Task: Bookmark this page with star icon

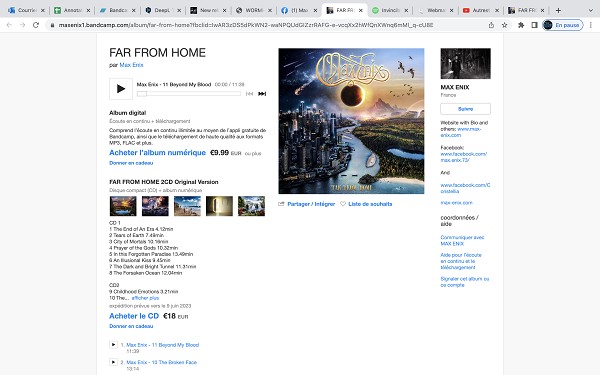Action: (x=504, y=25)
